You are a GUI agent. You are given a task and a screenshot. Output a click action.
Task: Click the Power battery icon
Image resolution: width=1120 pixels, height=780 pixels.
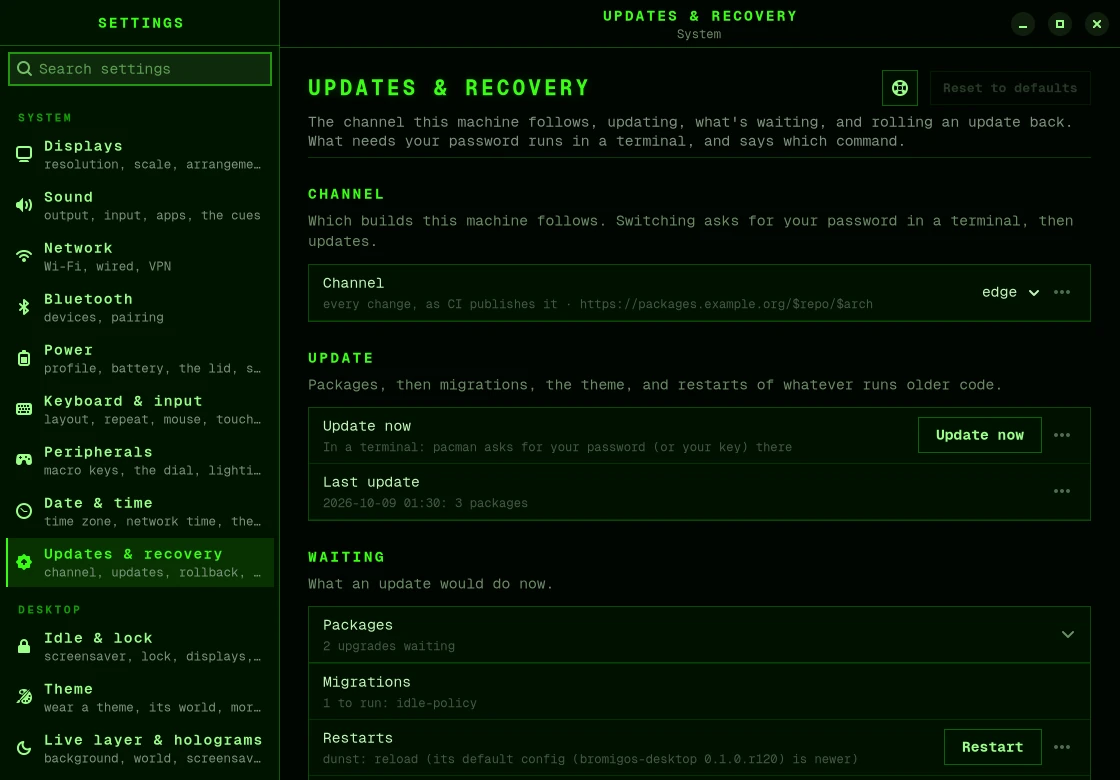(x=24, y=359)
